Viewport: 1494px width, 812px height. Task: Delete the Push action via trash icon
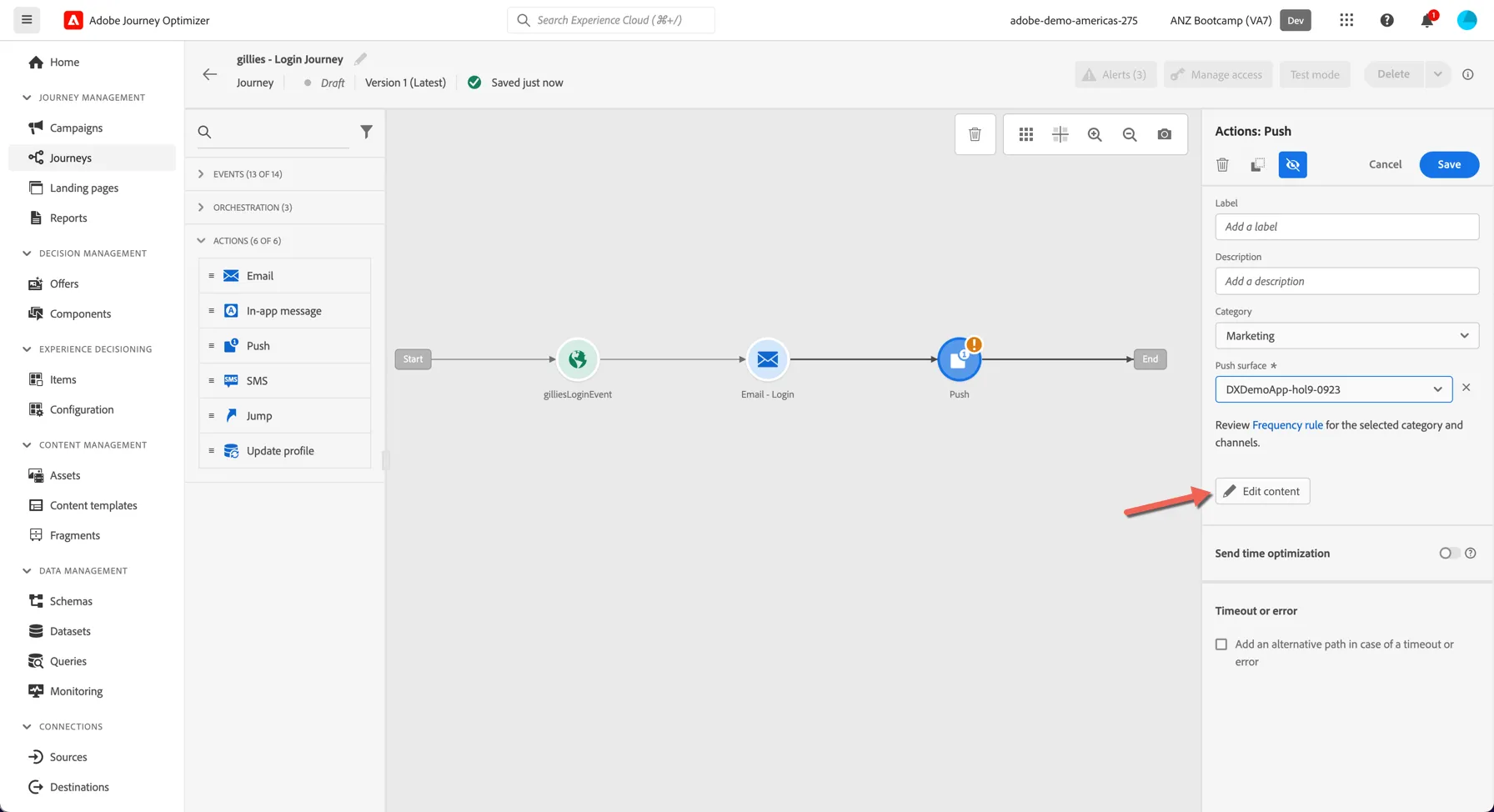pyautogui.click(x=1223, y=164)
